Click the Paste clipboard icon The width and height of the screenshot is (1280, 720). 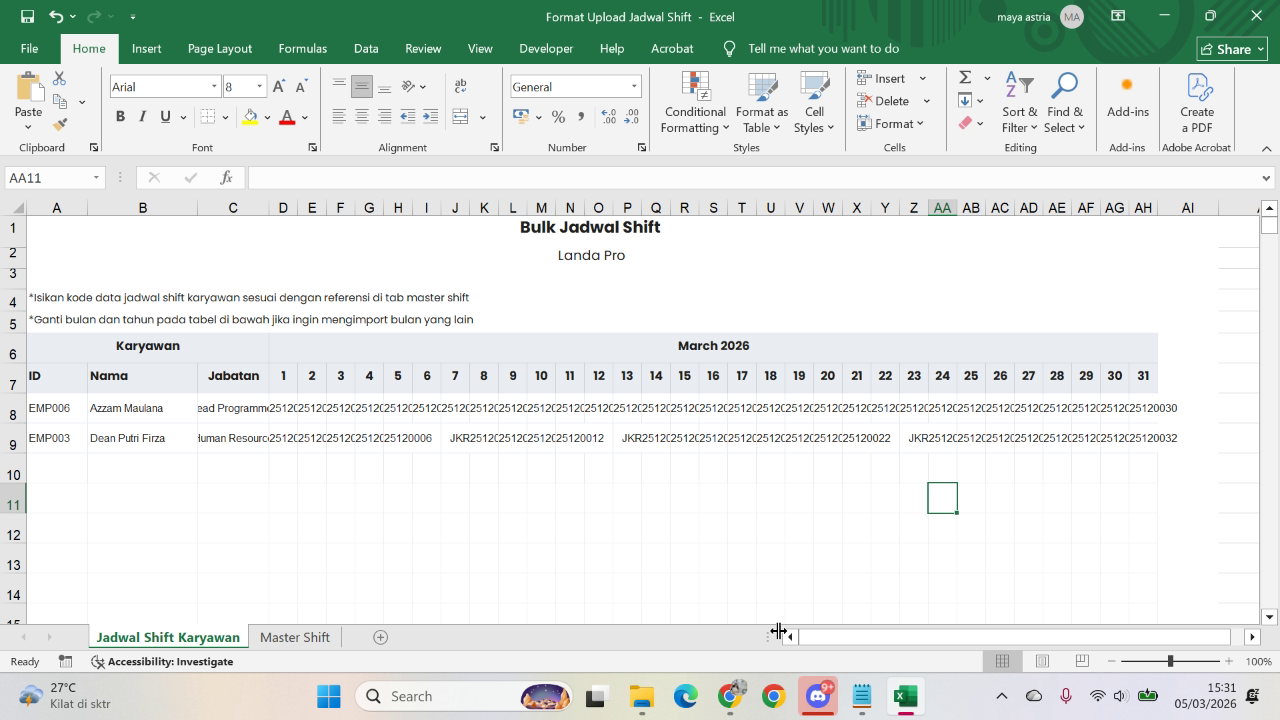[x=28, y=88]
